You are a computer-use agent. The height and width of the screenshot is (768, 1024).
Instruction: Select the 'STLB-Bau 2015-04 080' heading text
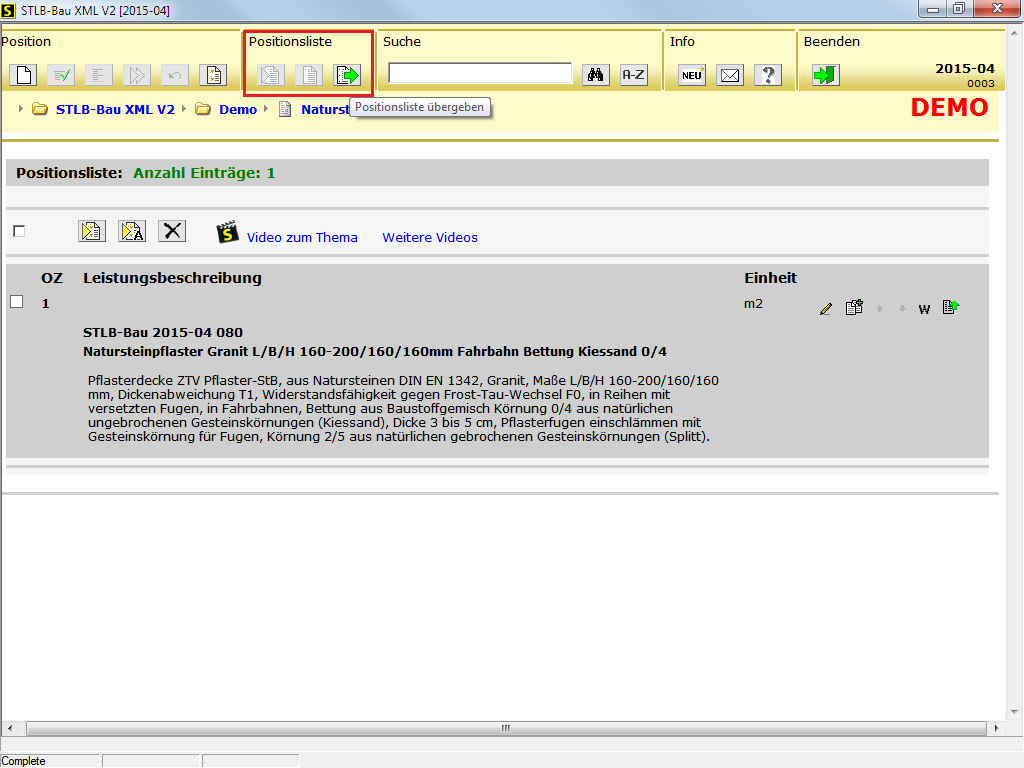point(163,332)
